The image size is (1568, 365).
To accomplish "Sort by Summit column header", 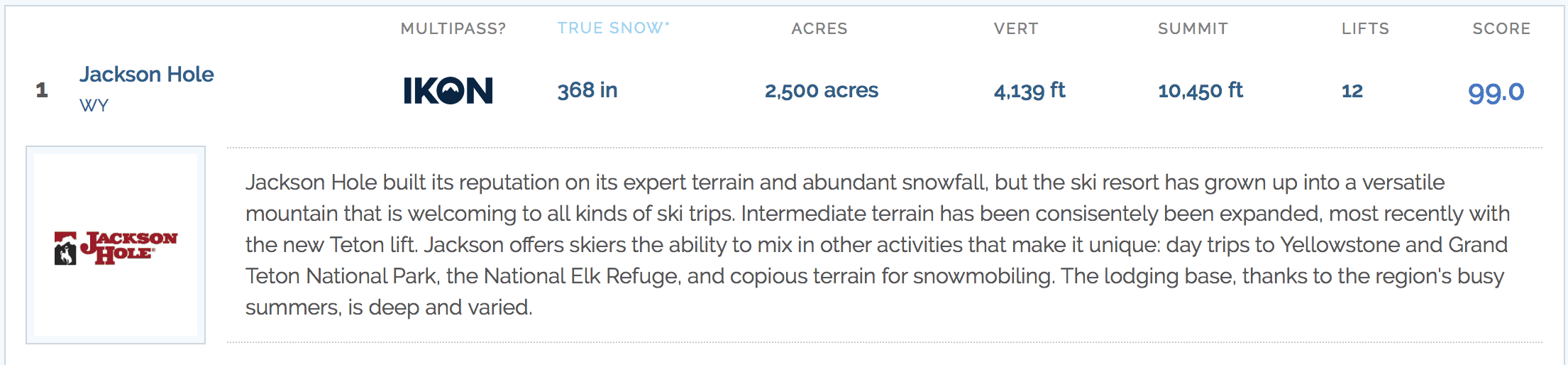I will 1193,28.
